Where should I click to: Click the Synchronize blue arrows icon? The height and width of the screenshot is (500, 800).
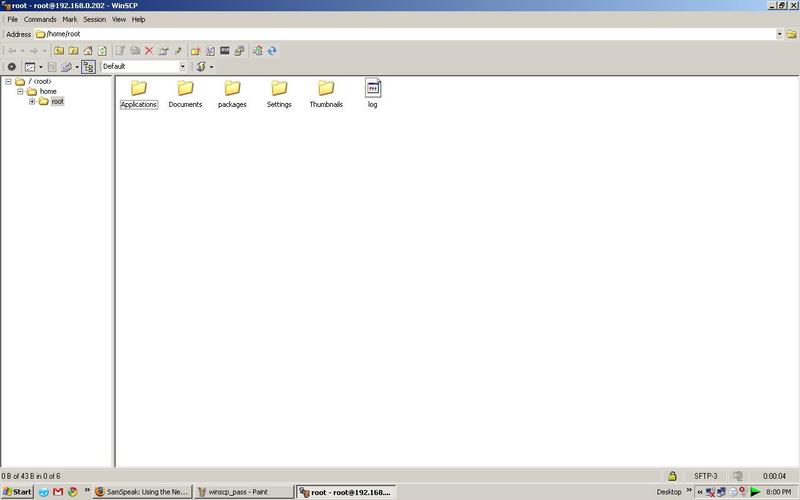(x=271, y=50)
